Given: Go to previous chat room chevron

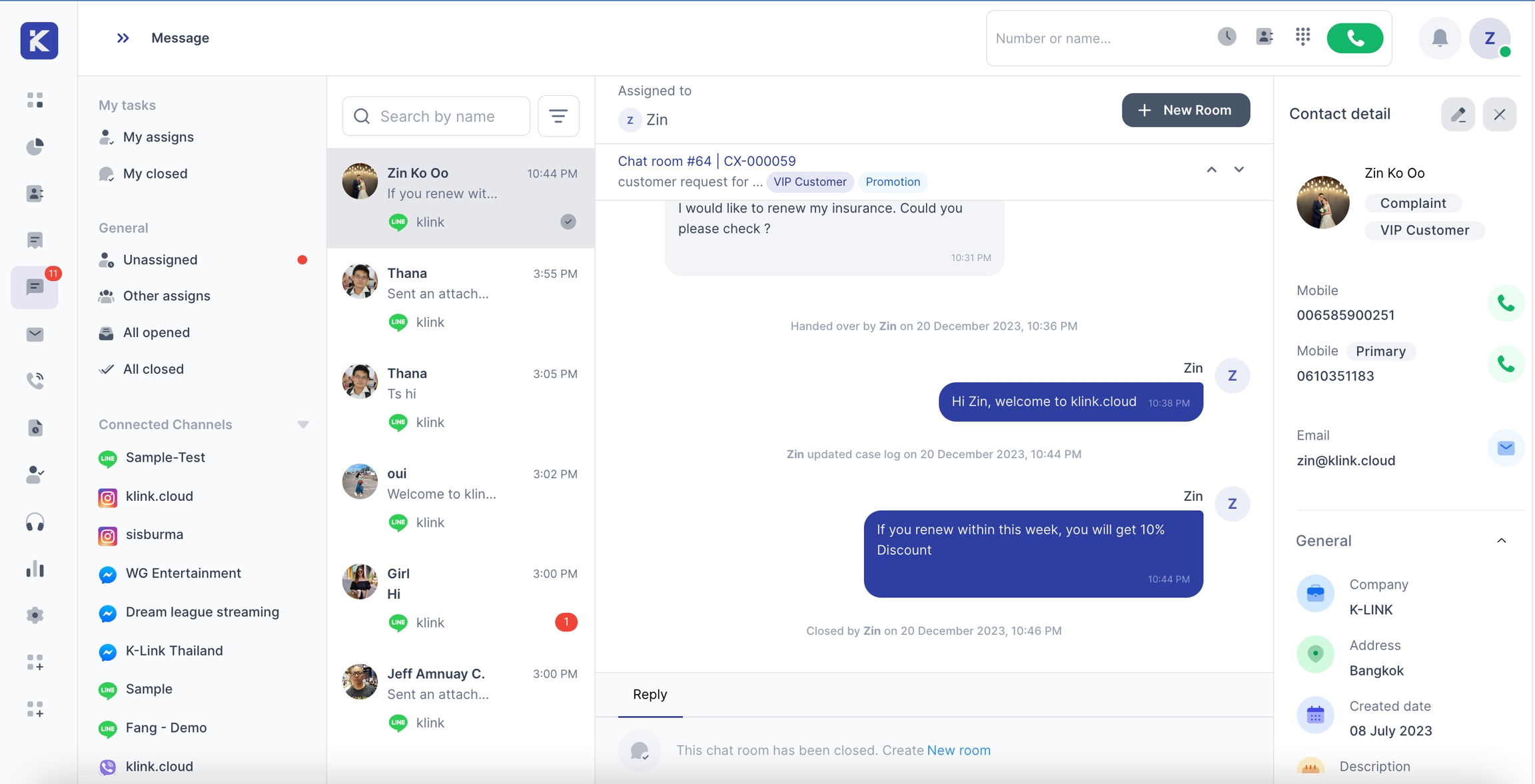Looking at the screenshot, I should coord(1211,170).
